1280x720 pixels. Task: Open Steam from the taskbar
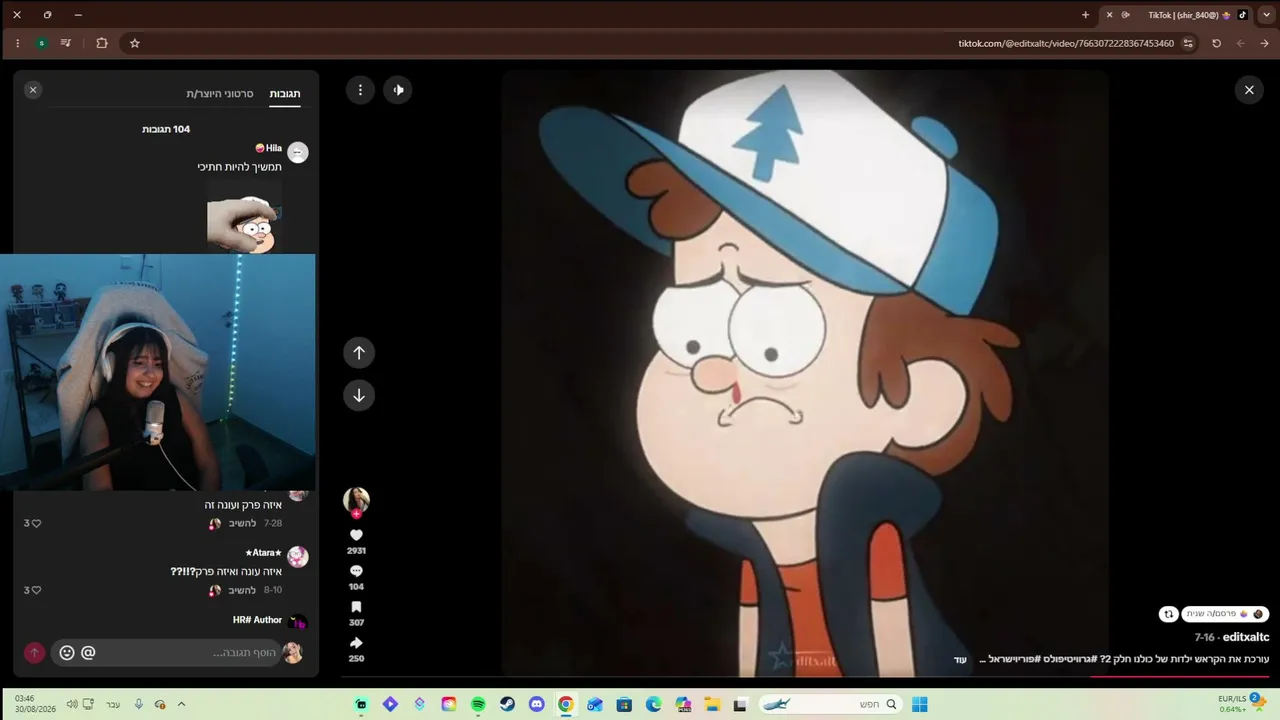(x=507, y=704)
